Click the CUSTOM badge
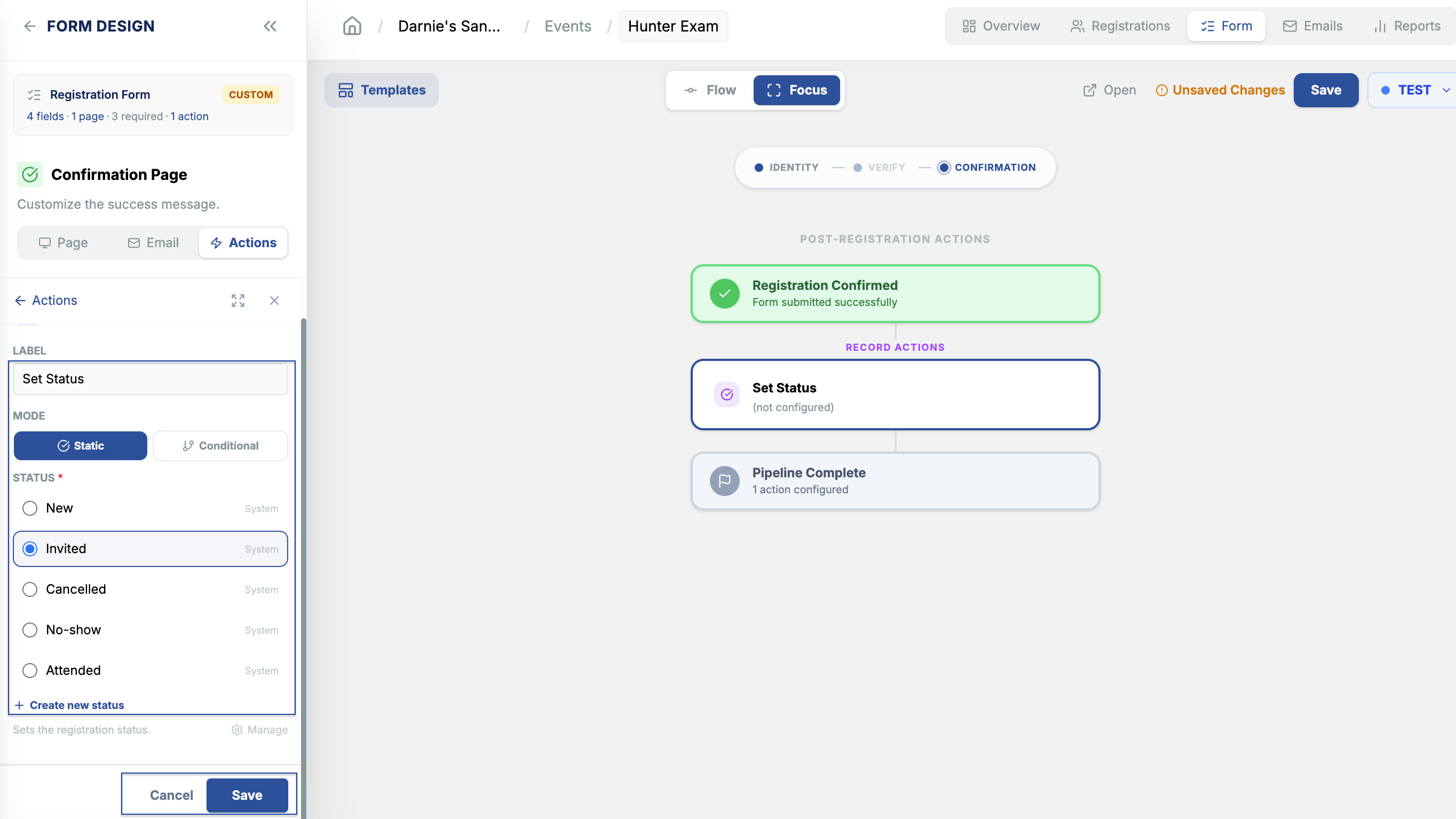1456x819 pixels. 251,95
